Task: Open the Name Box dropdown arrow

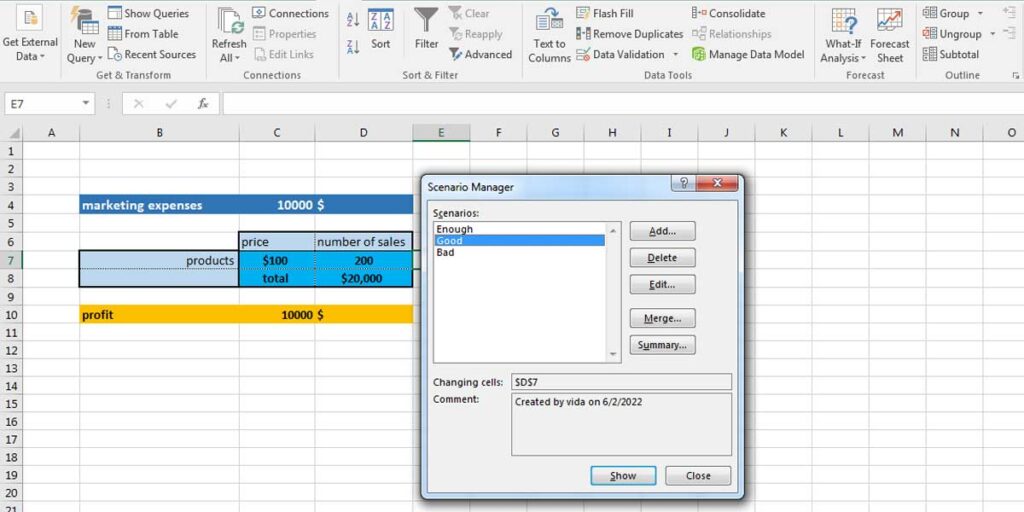Action: click(86, 104)
